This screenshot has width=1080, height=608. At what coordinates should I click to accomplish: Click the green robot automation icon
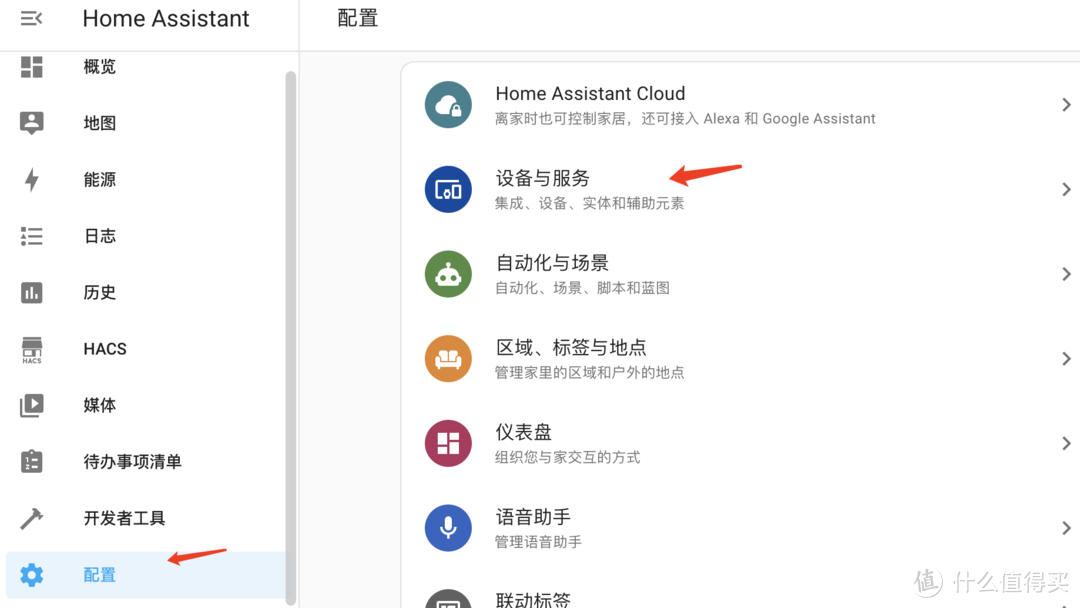pos(447,273)
